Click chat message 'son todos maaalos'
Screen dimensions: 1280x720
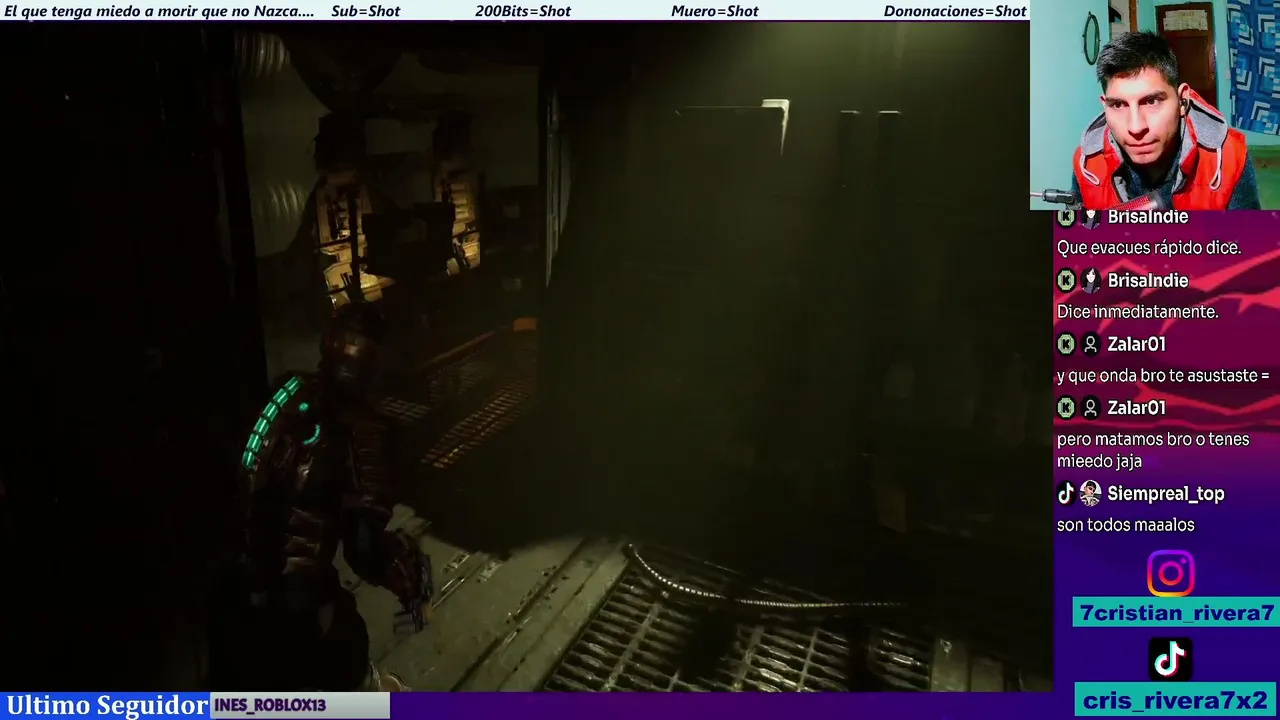(1125, 525)
